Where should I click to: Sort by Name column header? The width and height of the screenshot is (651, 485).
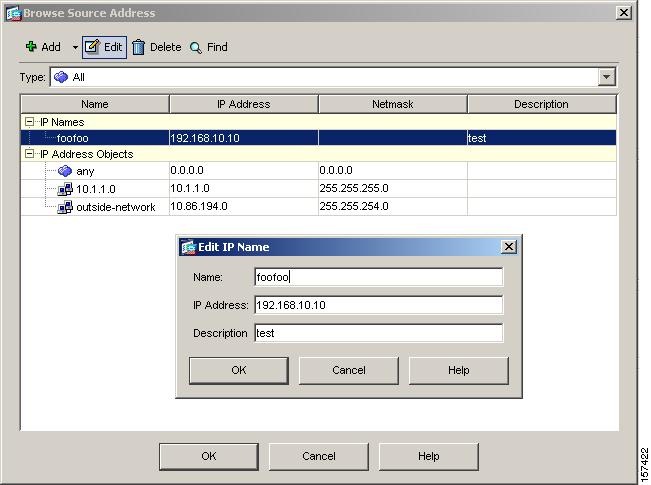(x=95, y=104)
